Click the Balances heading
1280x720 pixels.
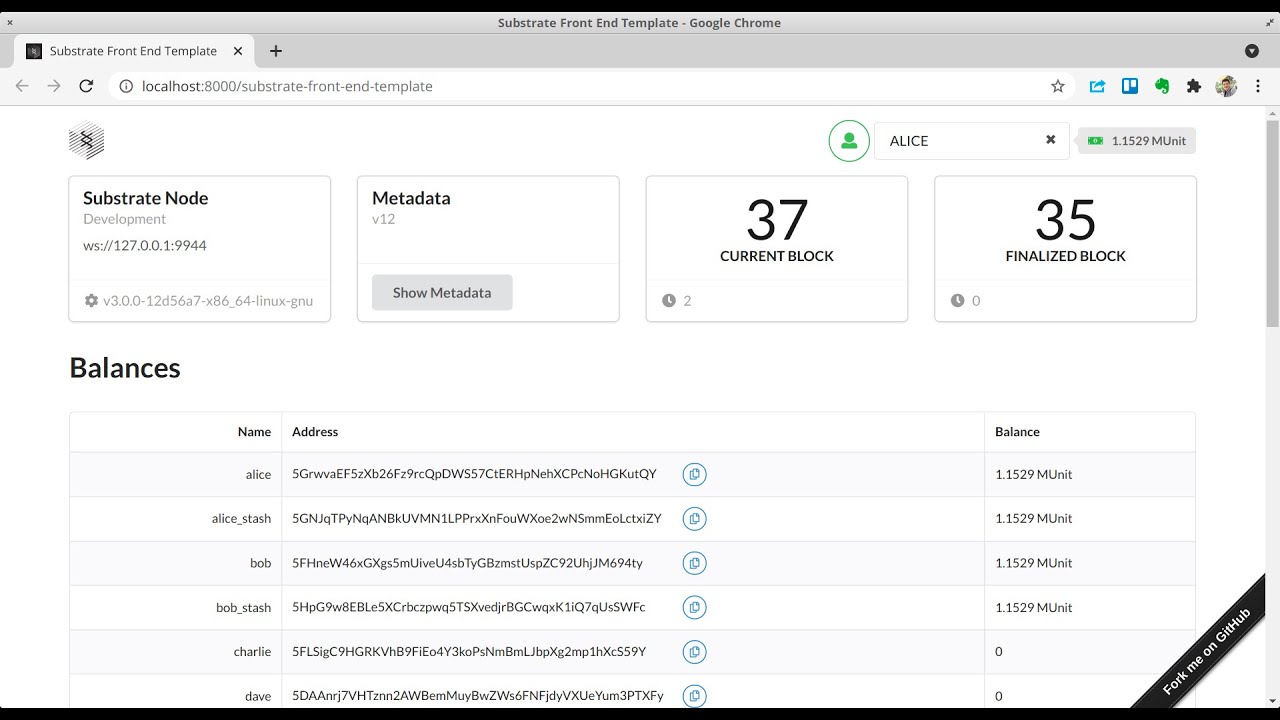(x=125, y=368)
